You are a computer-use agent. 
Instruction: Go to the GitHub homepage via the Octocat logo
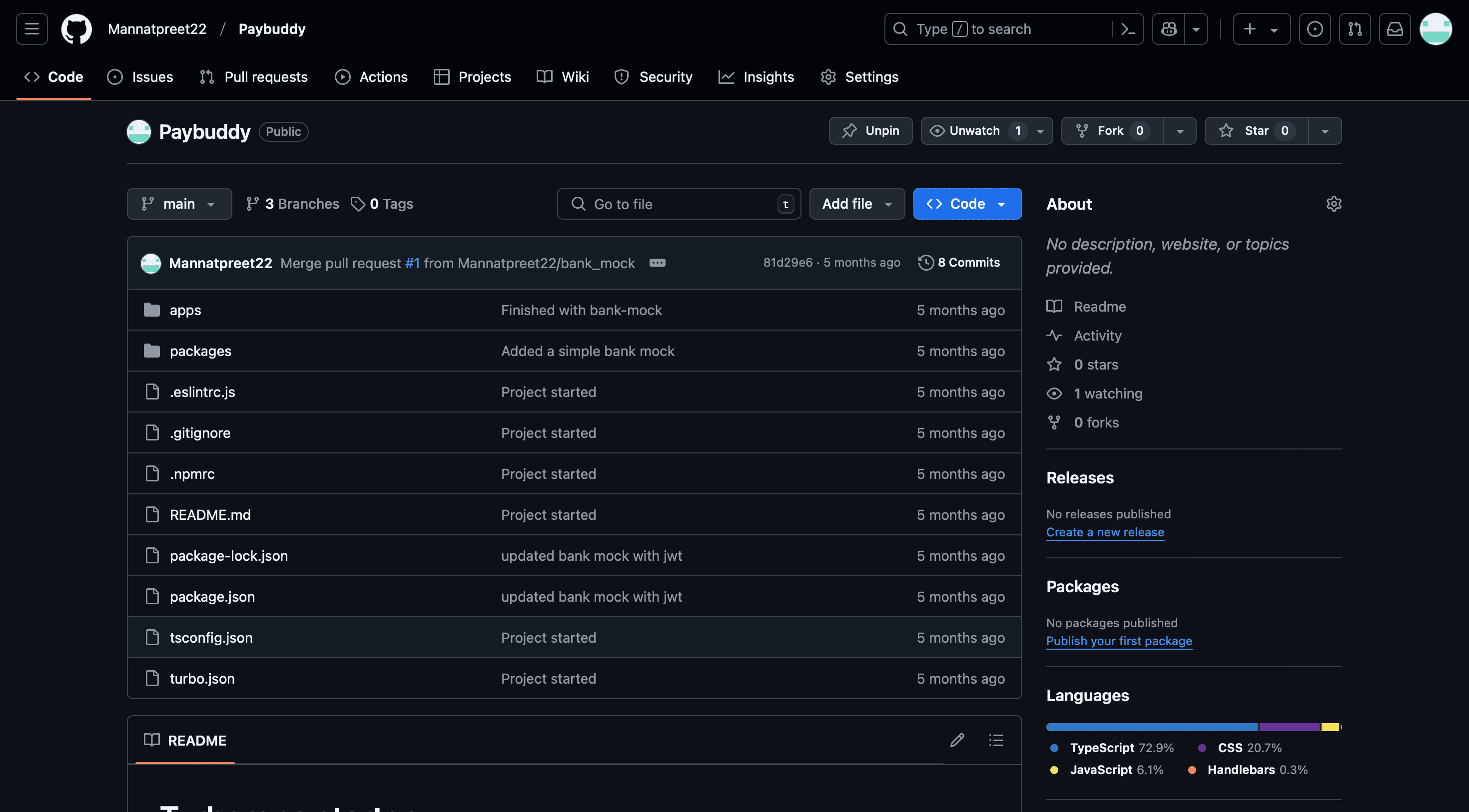pyautogui.click(x=76, y=29)
